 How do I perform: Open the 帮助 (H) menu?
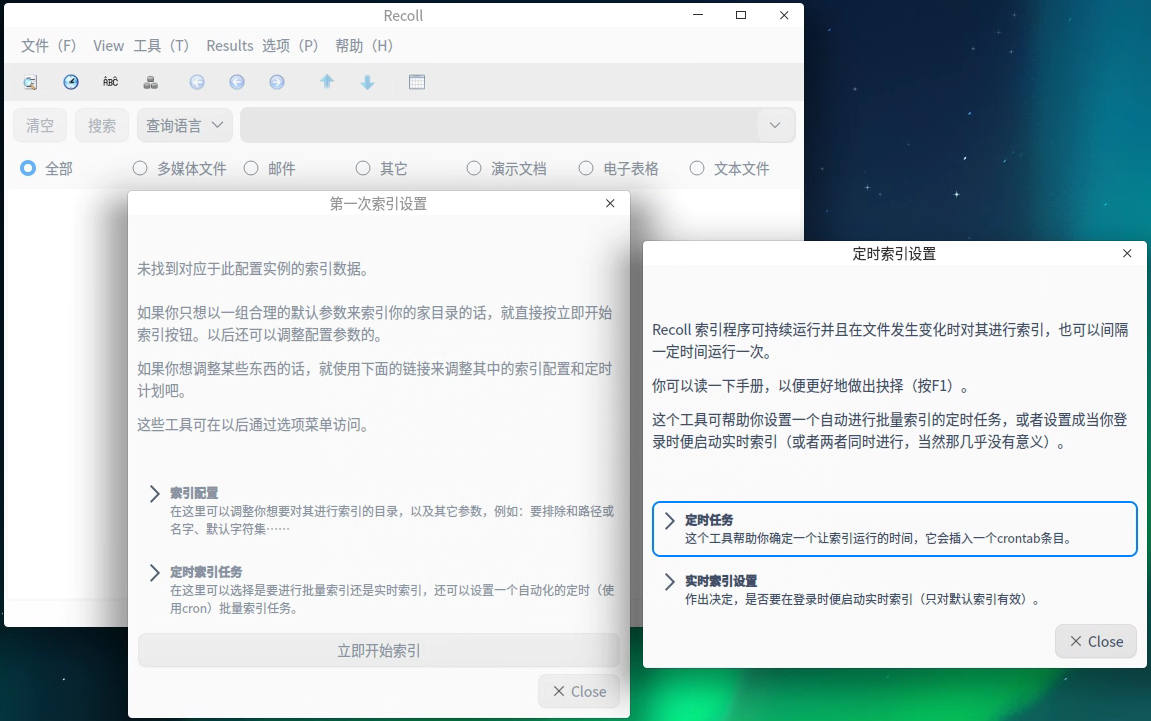point(364,46)
